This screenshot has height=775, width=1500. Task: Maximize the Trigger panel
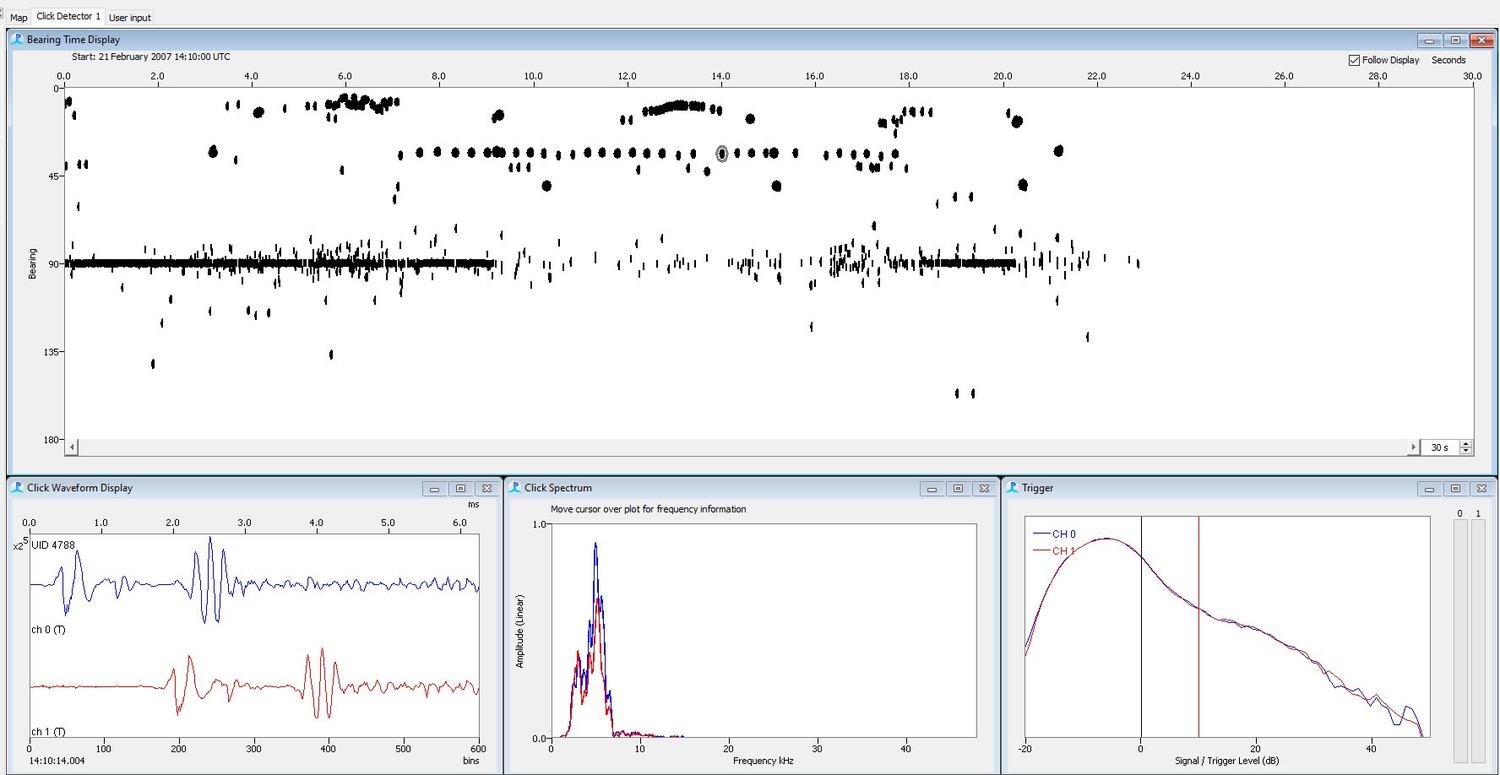(1455, 489)
